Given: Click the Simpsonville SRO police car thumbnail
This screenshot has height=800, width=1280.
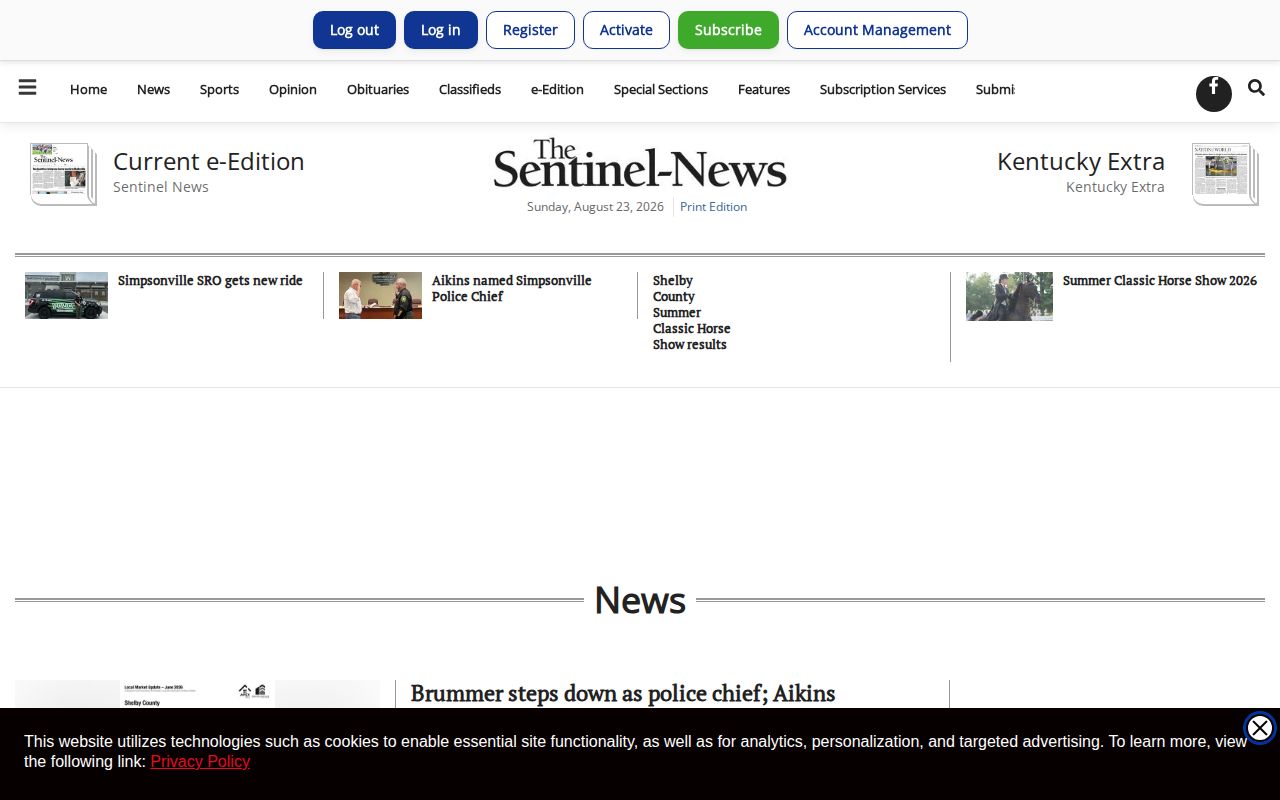Looking at the screenshot, I should click(x=66, y=295).
